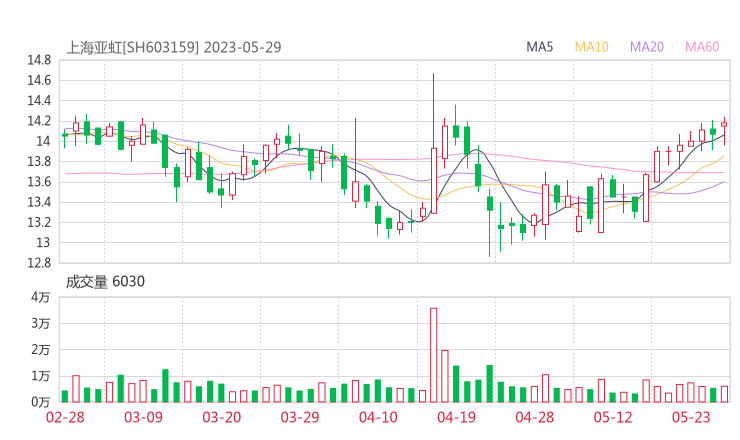Click the 0万 volume axis label
740x440 pixels.
(x=41, y=403)
